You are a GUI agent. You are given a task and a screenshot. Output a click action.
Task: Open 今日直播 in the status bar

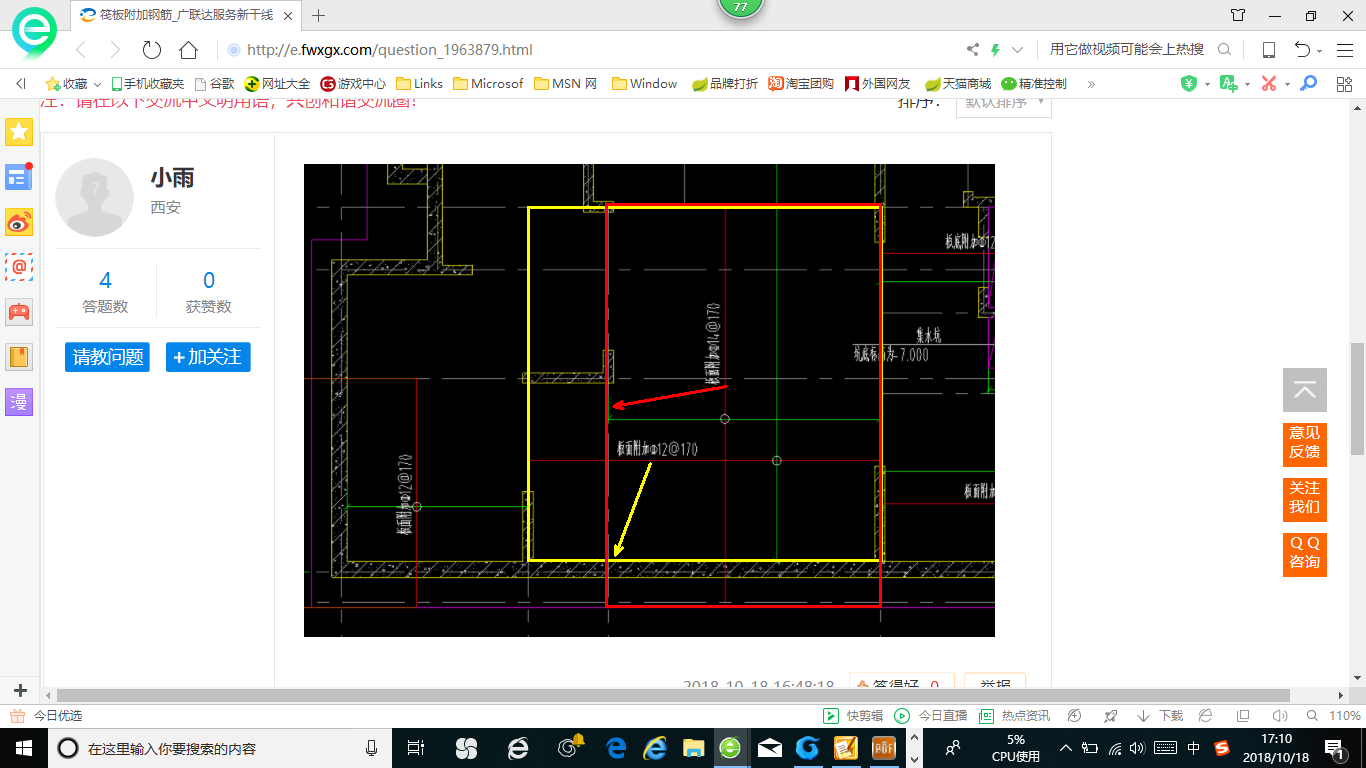[x=930, y=716]
